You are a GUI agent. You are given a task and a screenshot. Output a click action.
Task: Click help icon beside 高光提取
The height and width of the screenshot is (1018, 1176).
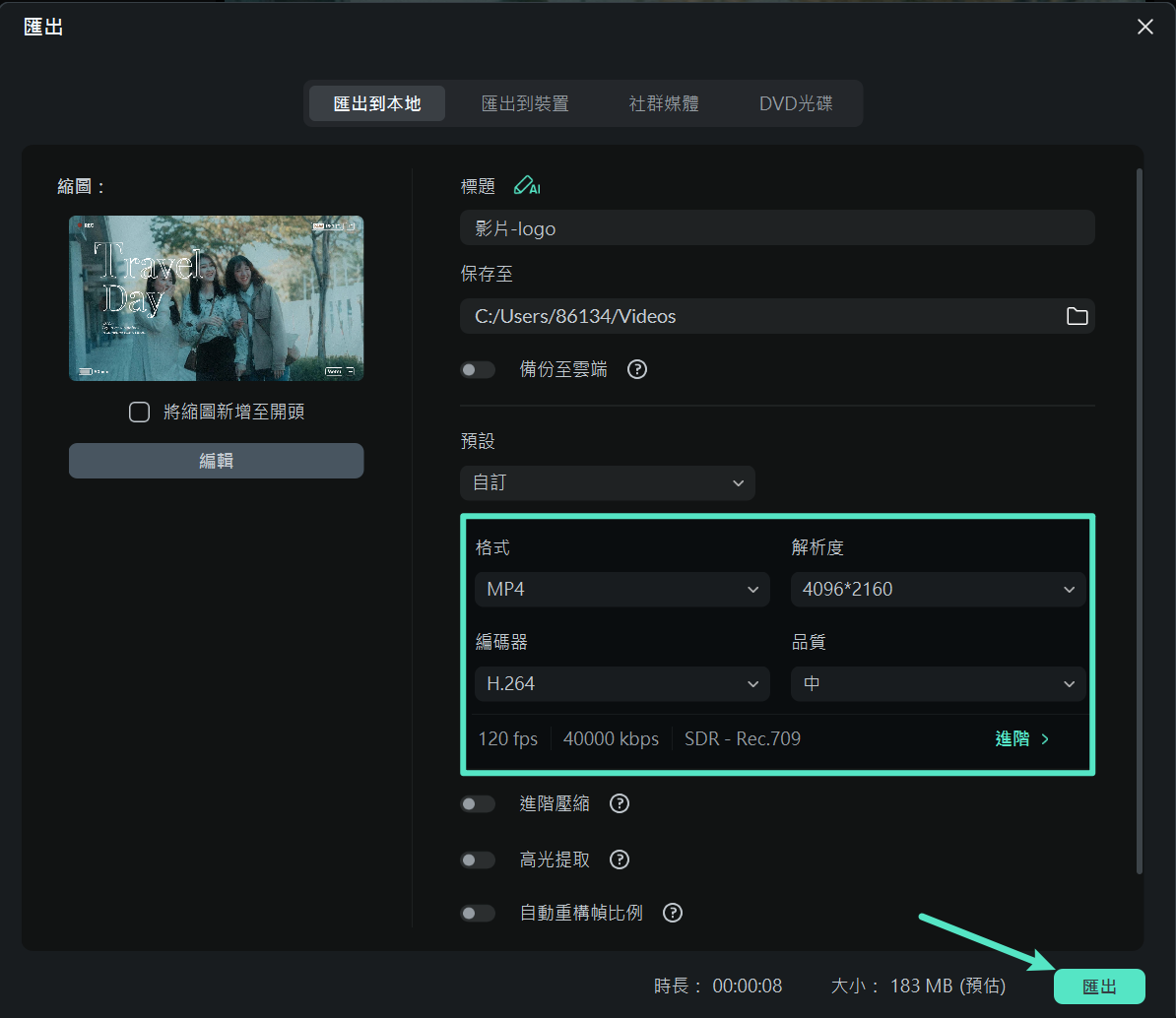[x=620, y=859]
